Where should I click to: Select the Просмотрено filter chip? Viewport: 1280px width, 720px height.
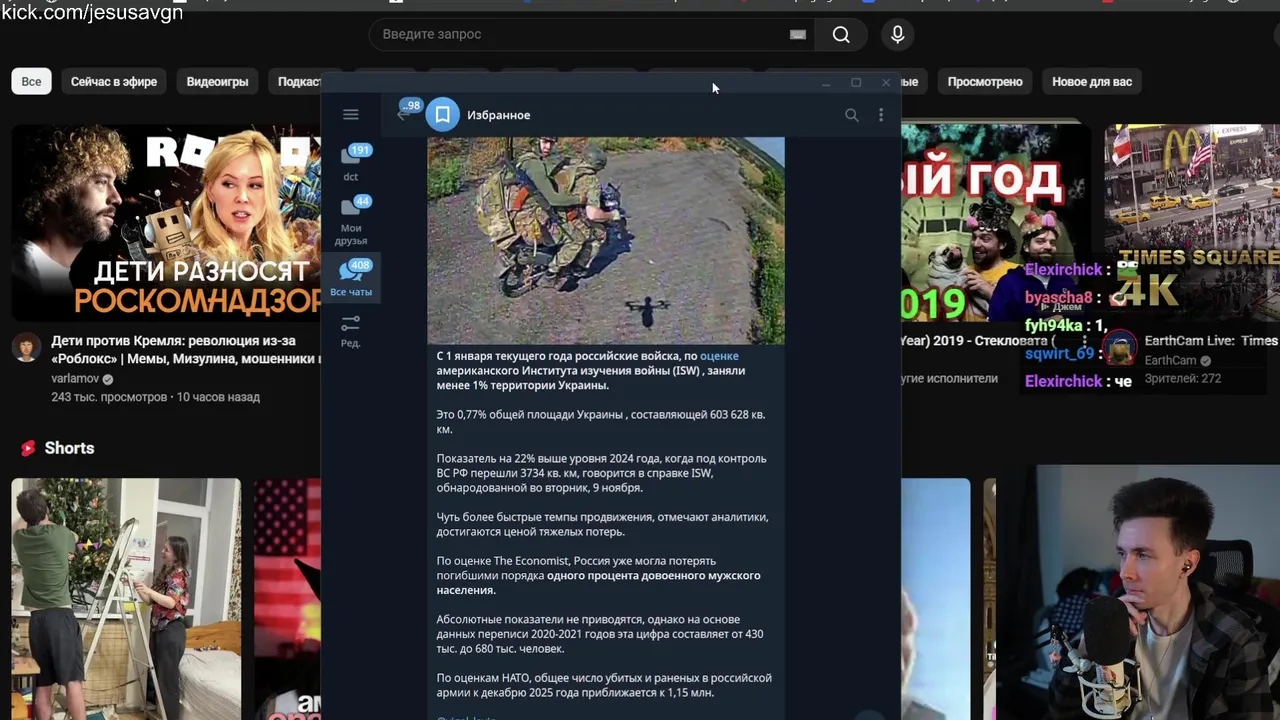click(985, 82)
